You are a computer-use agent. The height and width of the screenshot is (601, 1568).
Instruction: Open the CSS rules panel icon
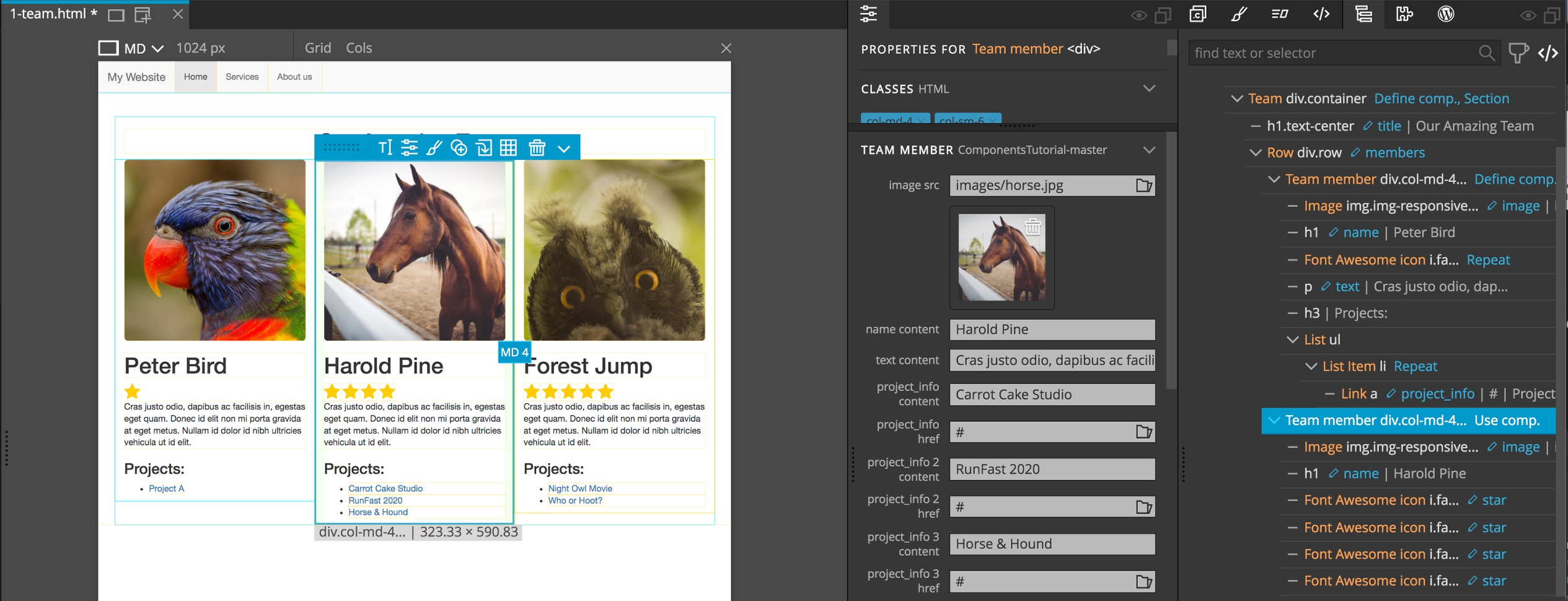tap(1198, 14)
